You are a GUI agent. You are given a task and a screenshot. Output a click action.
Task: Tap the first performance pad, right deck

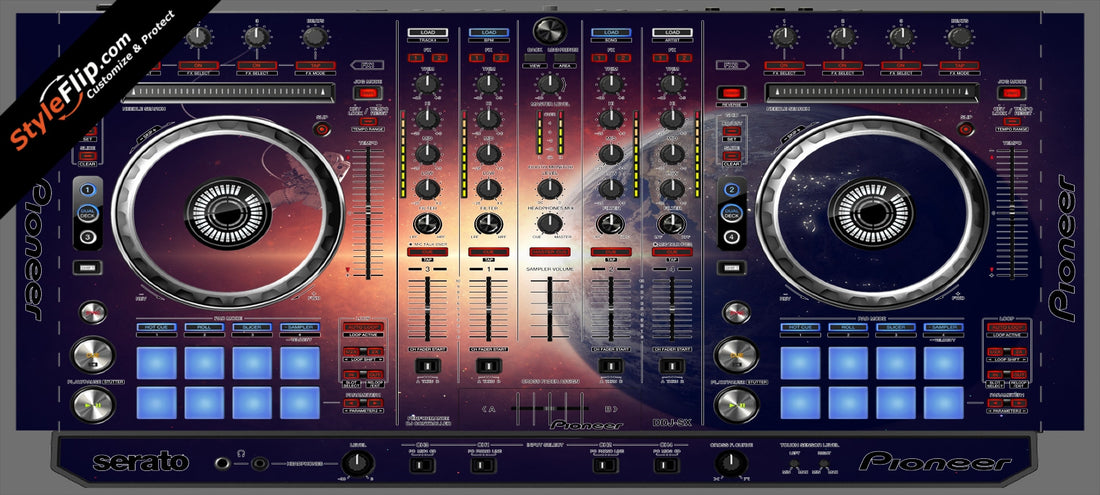(x=800, y=363)
